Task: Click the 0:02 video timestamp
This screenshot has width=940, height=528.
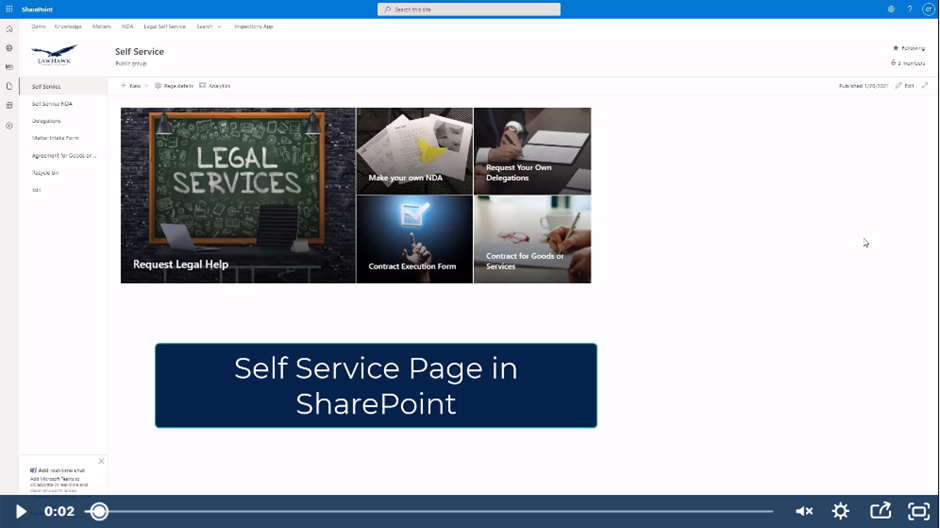Action: pos(59,511)
